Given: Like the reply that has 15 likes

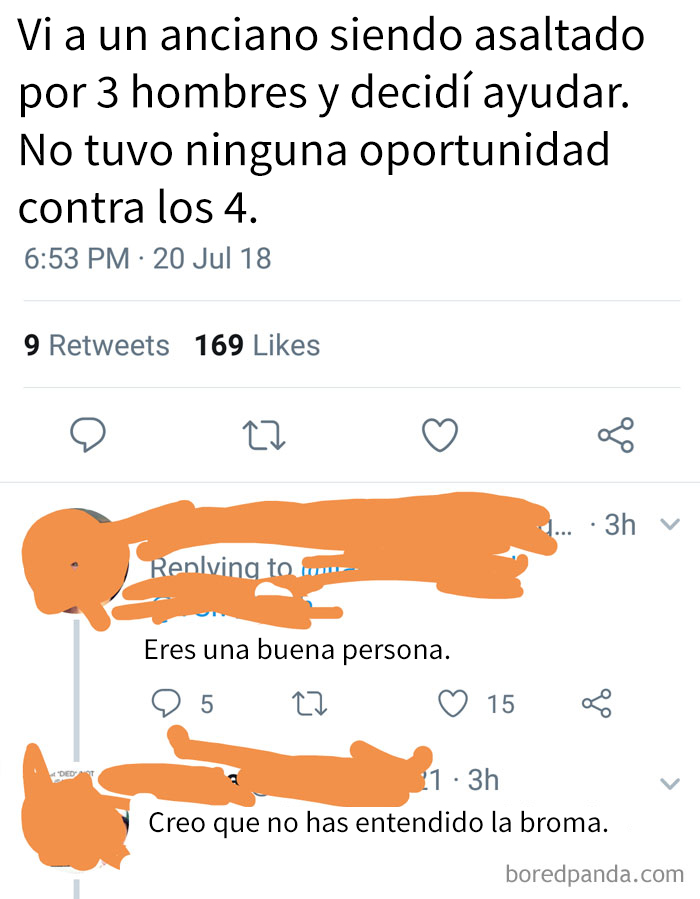Looking at the screenshot, I should 453,703.
